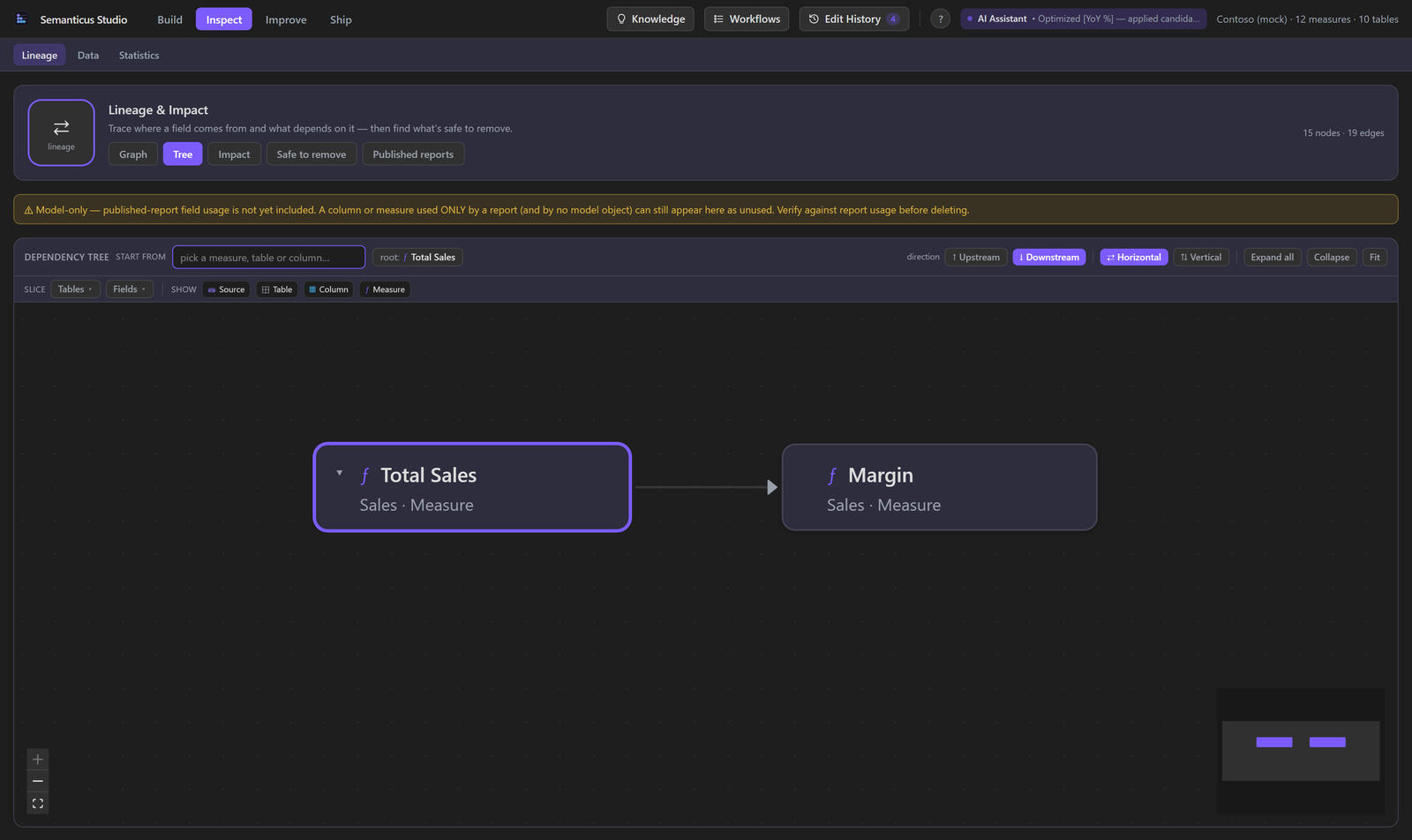Toggle the Source node type filter
Image resolution: width=1412 pixels, height=840 pixels.
click(227, 289)
